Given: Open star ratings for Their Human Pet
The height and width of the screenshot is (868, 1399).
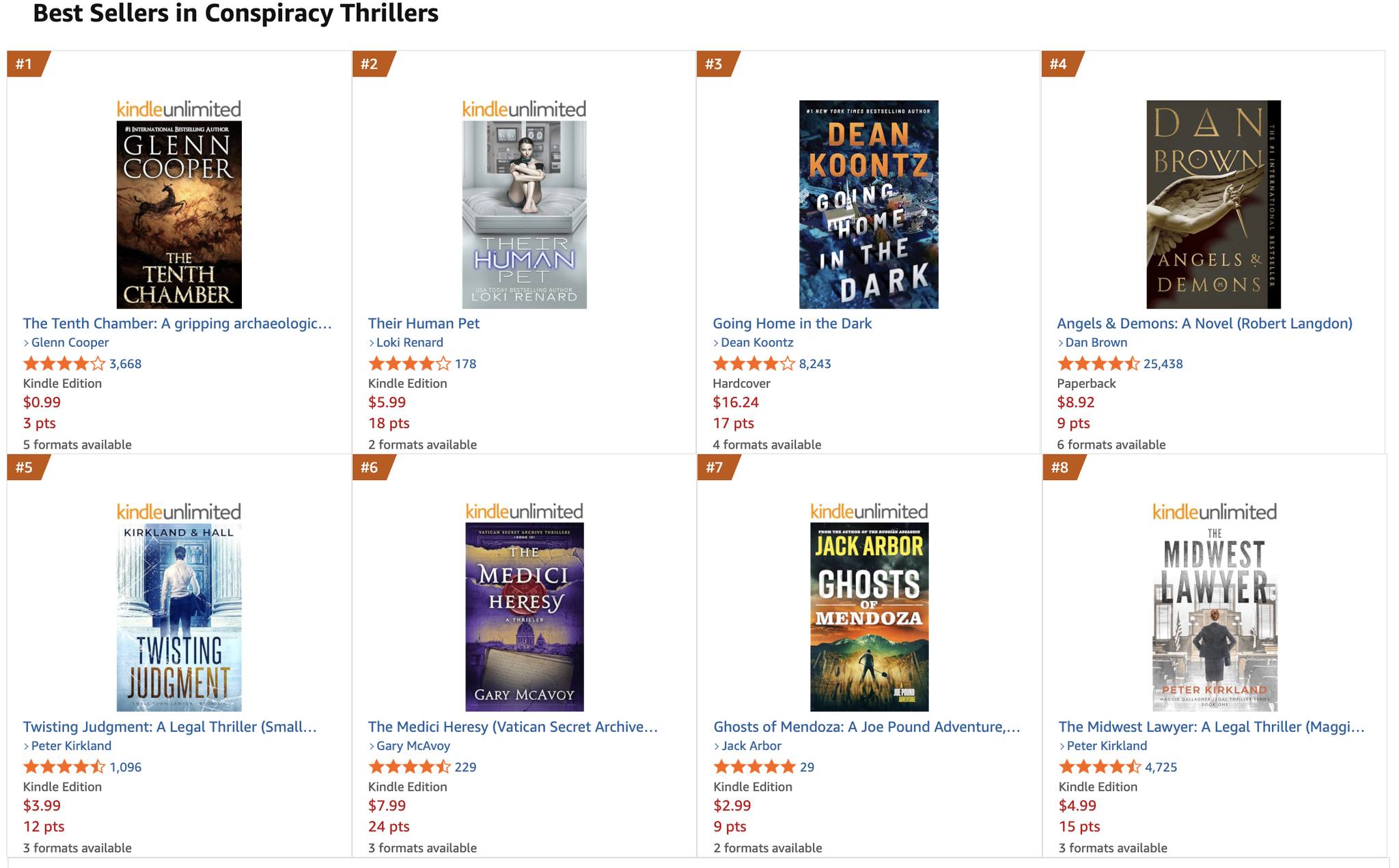Looking at the screenshot, I should click(x=410, y=363).
